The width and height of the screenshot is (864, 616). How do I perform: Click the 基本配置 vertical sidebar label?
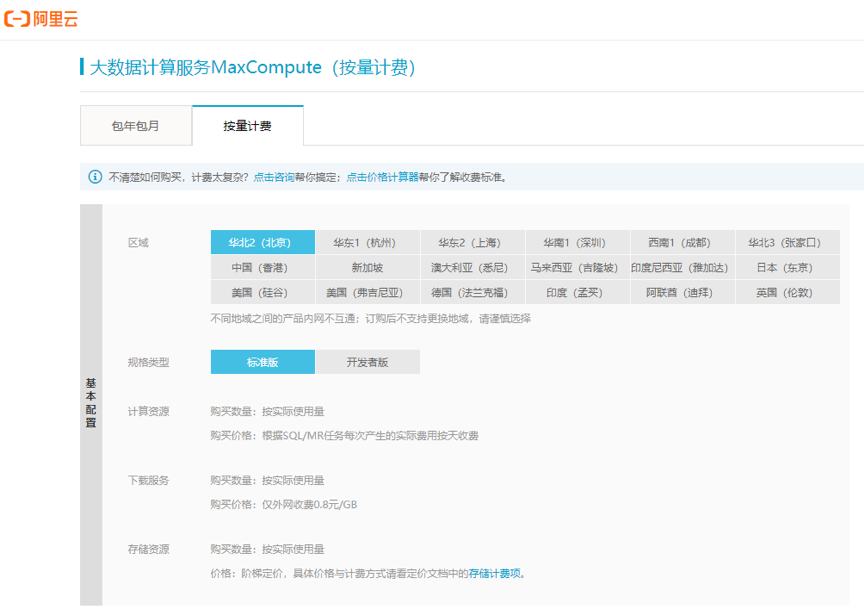(x=91, y=403)
